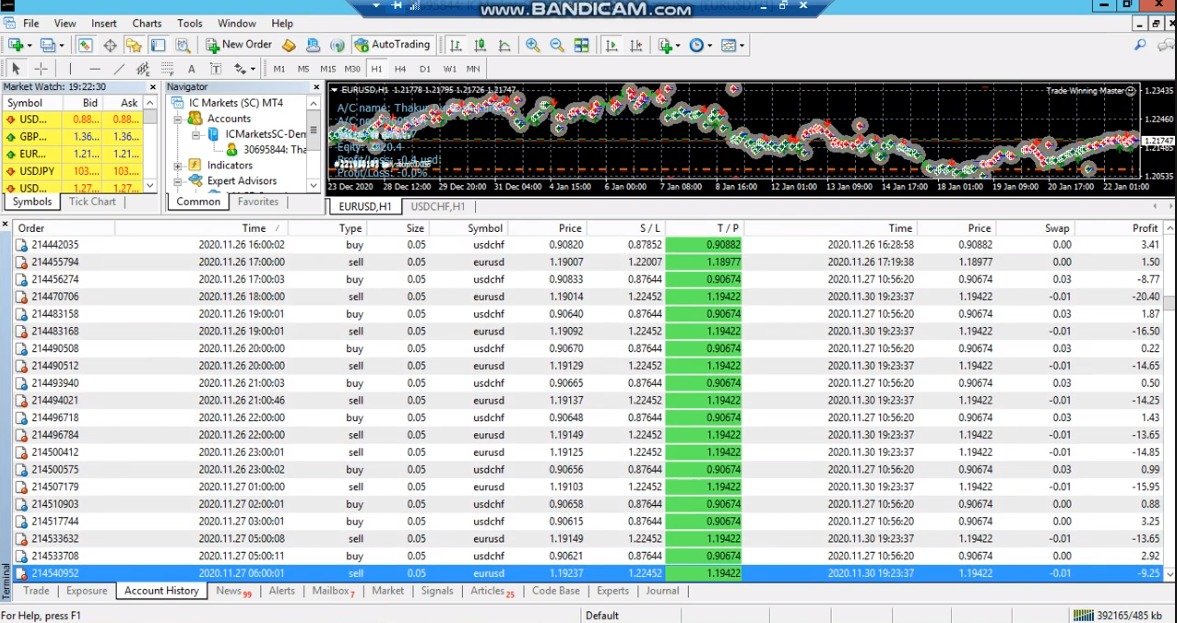
Task: Open the Charts menu
Action: [146, 23]
